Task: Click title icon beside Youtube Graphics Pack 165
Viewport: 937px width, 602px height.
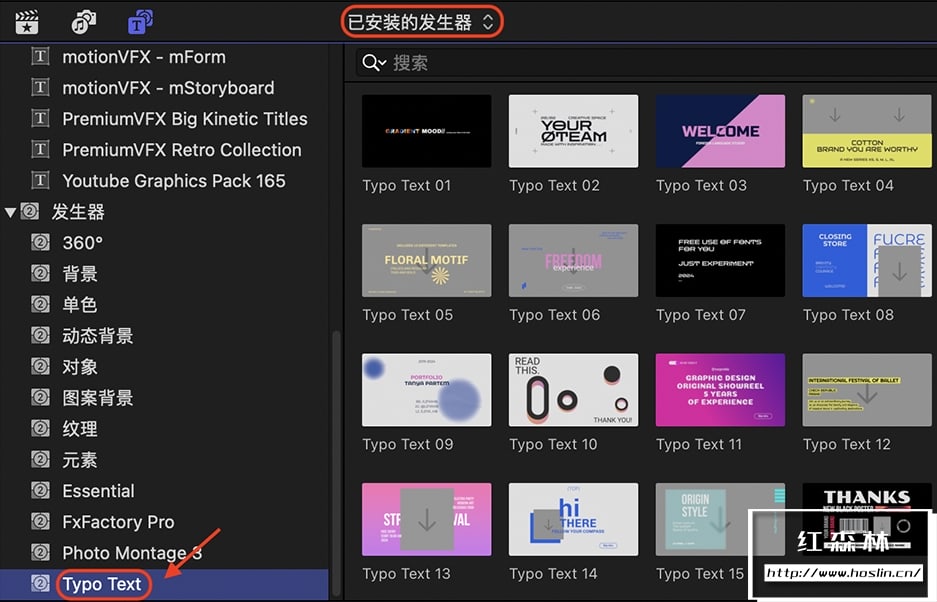Action: point(40,181)
